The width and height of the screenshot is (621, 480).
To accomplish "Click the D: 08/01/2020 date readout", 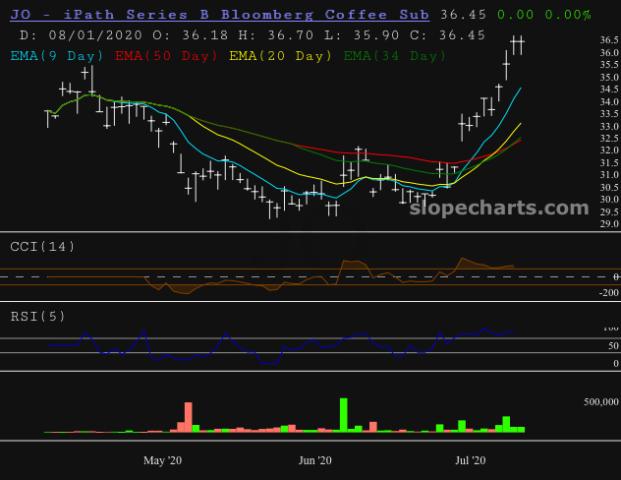I will click(x=88, y=35).
